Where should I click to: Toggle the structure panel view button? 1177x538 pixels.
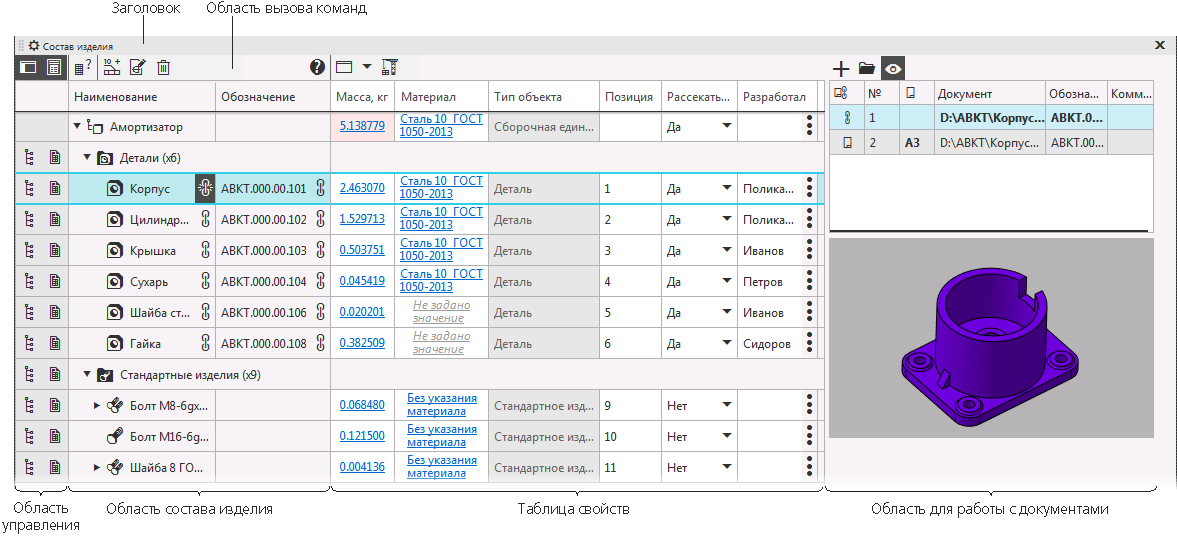28,68
